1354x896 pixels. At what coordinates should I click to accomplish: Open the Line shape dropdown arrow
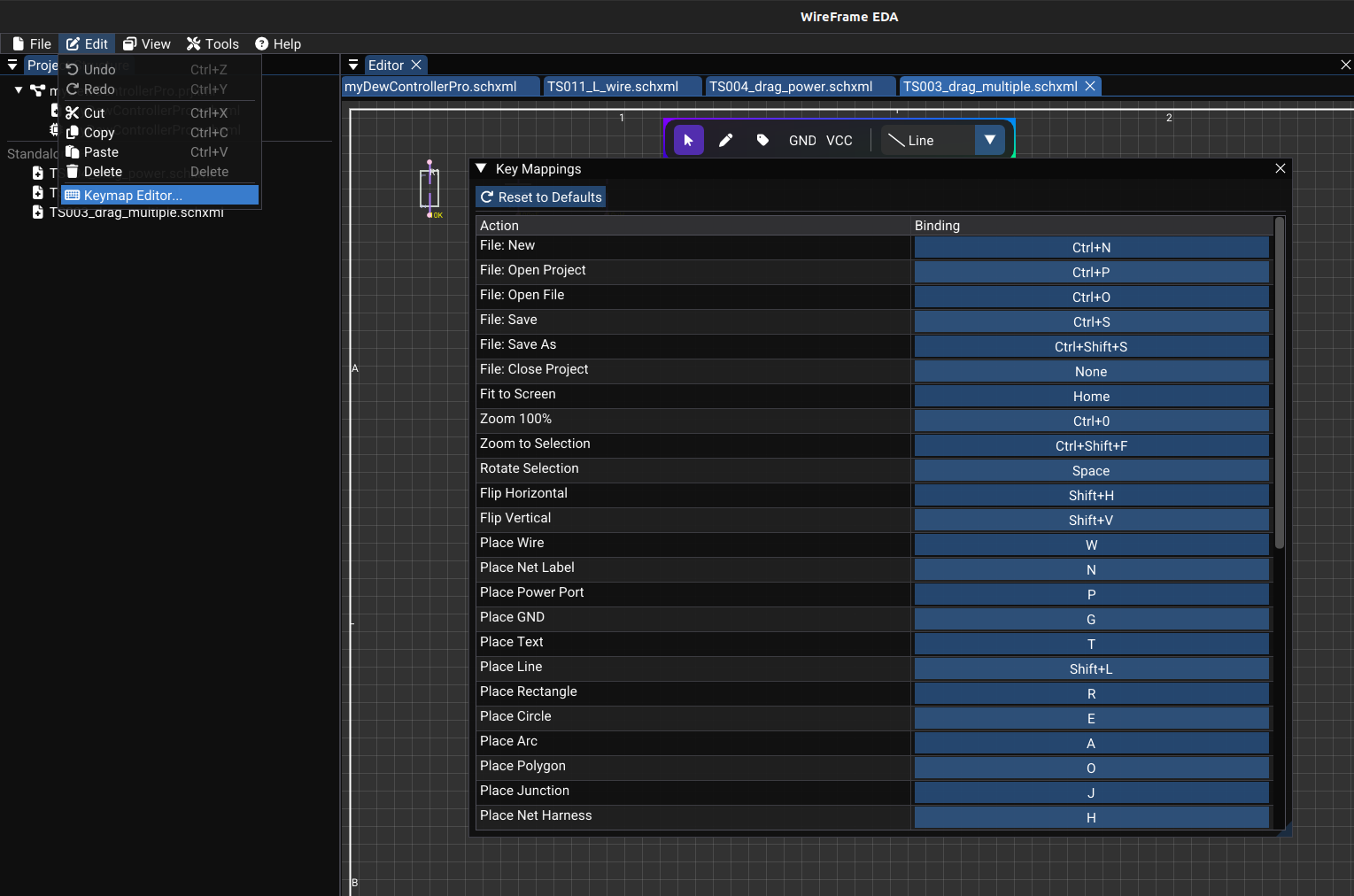(990, 140)
